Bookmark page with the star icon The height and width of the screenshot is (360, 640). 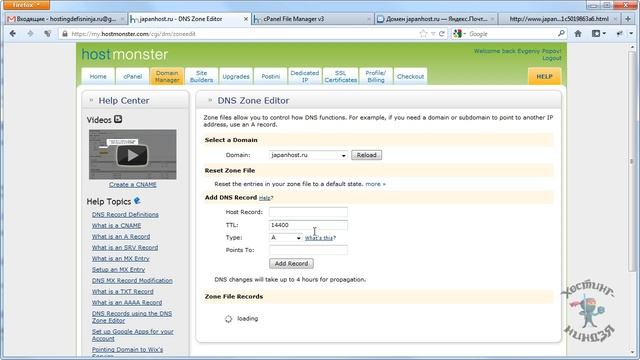click(423, 34)
